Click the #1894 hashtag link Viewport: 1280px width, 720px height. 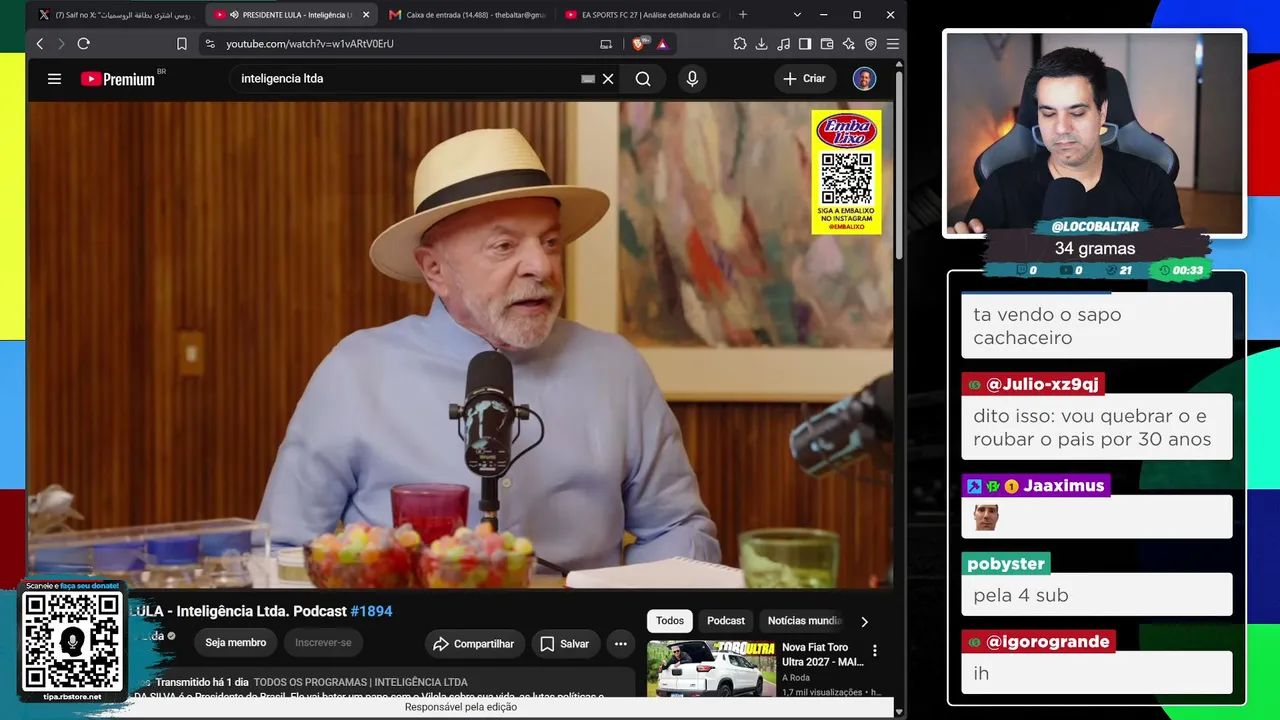[371, 611]
